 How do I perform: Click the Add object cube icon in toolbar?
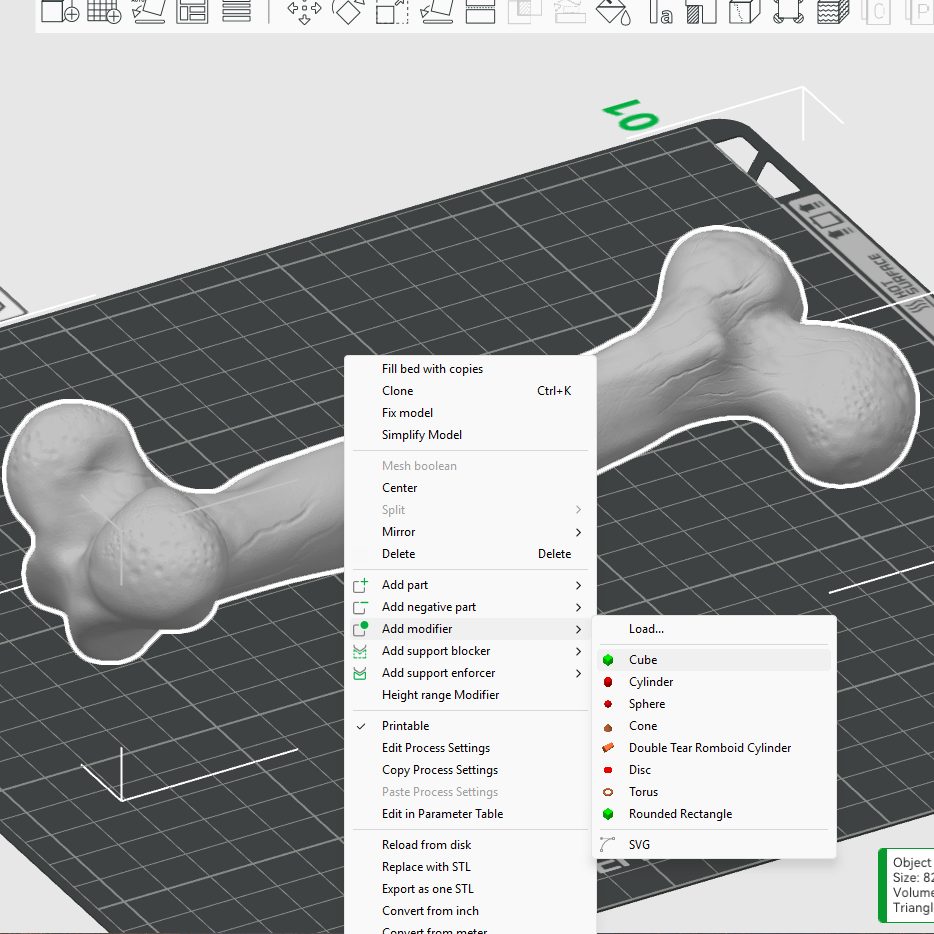tap(60, 11)
